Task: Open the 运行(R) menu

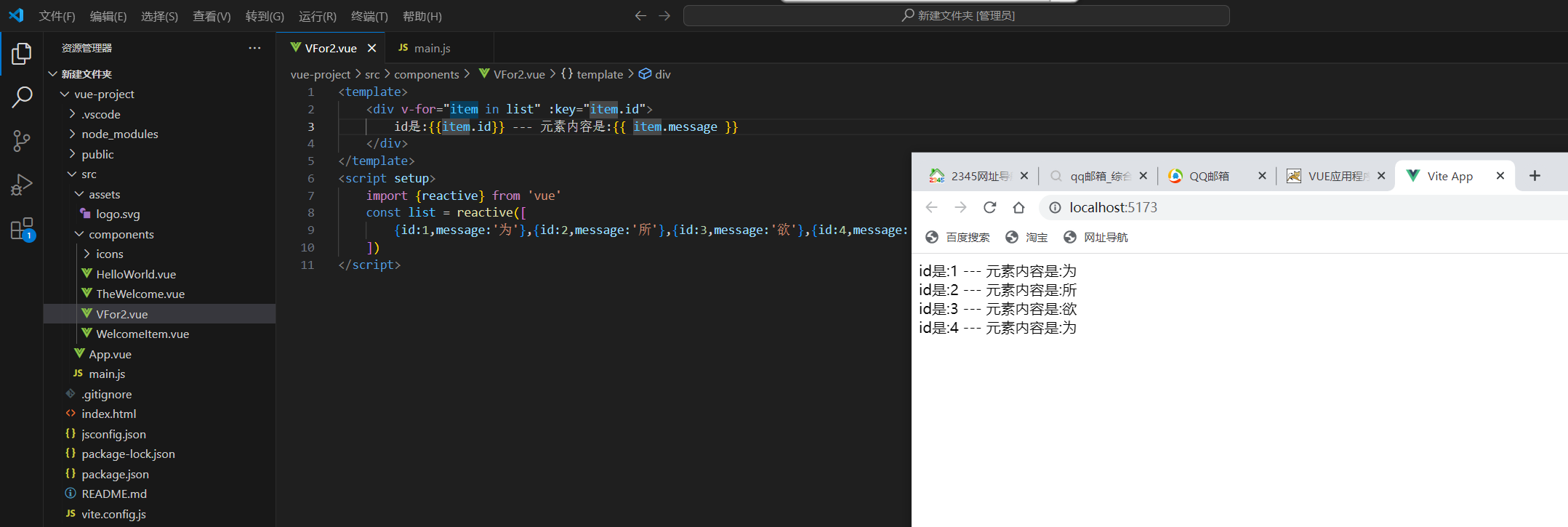Action: tap(318, 16)
